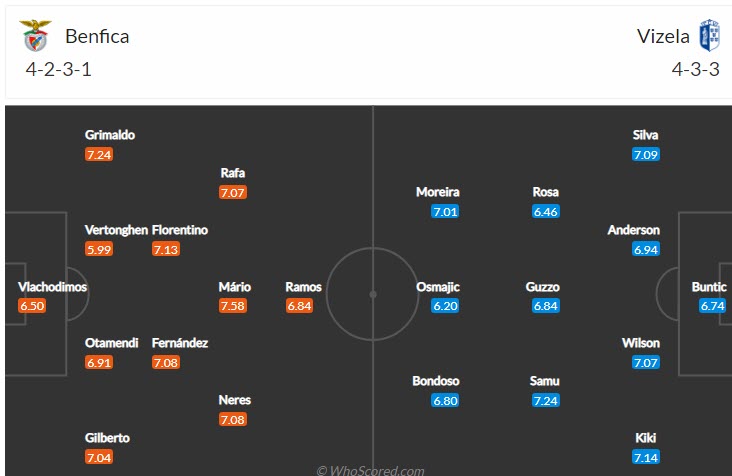The height and width of the screenshot is (476, 732).
Task: Click Vertonghen's 5.99 rating badge
Action: pyautogui.click(x=99, y=249)
